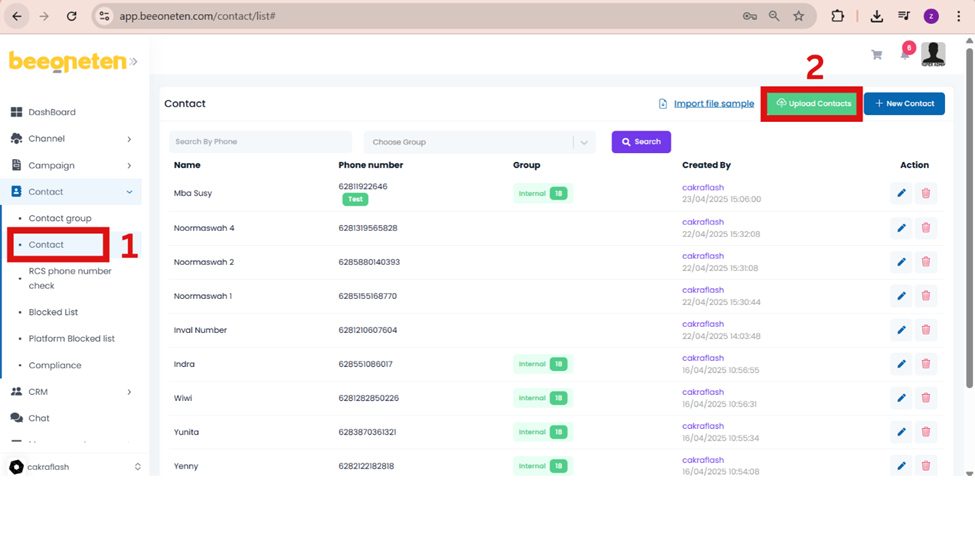Open the Choose Group dropdown
The width and height of the screenshot is (975, 548).
pyautogui.click(x=479, y=142)
